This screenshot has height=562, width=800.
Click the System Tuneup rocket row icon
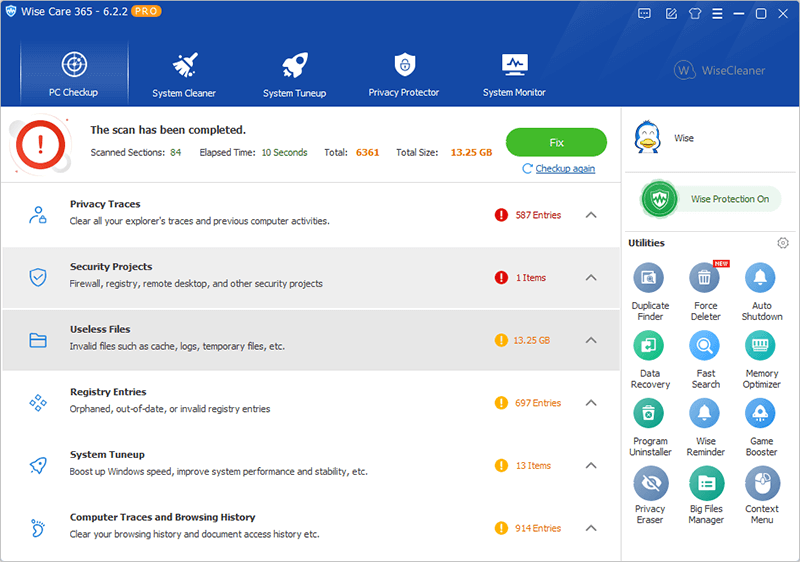pyautogui.click(x=38, y=465)
